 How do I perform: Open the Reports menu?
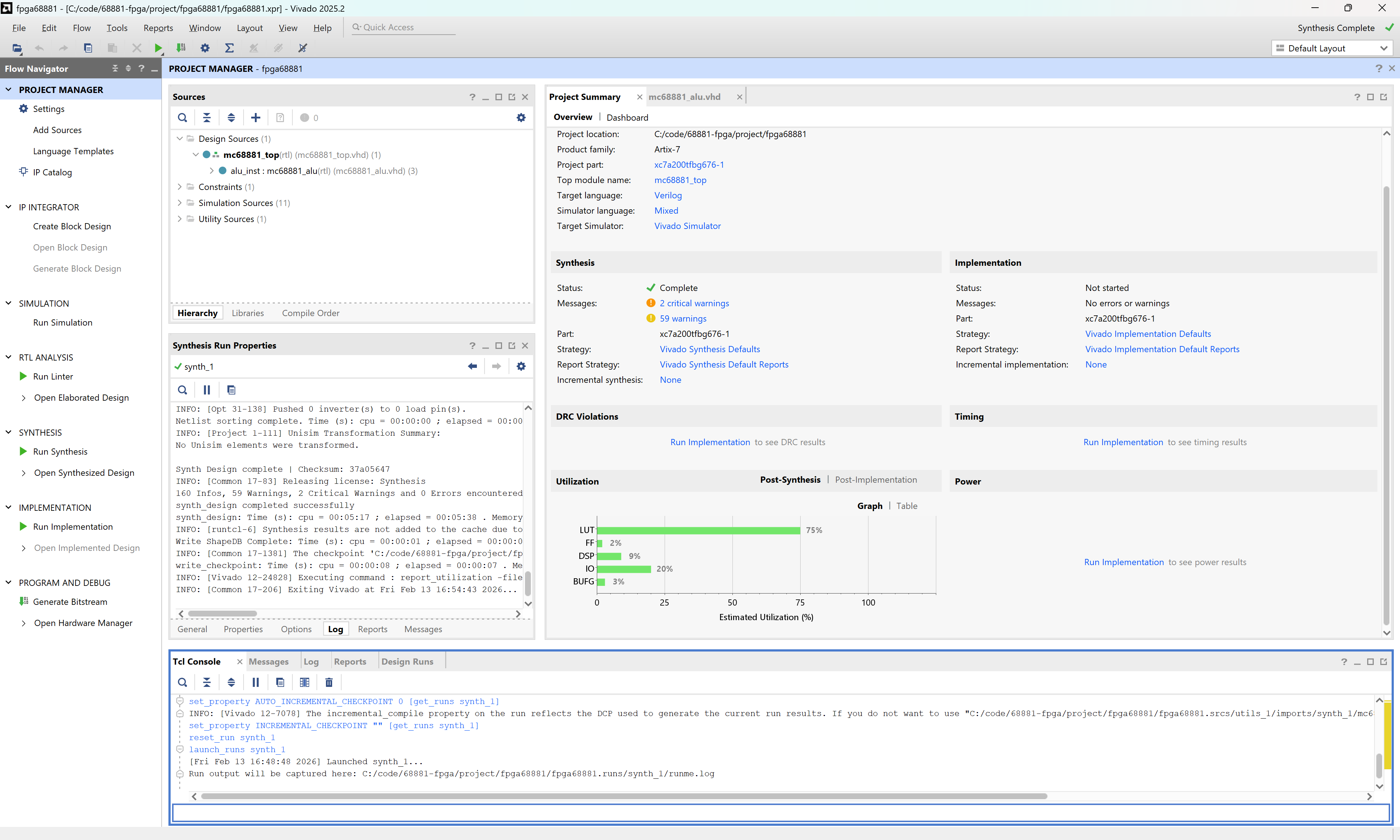(158, 28)
